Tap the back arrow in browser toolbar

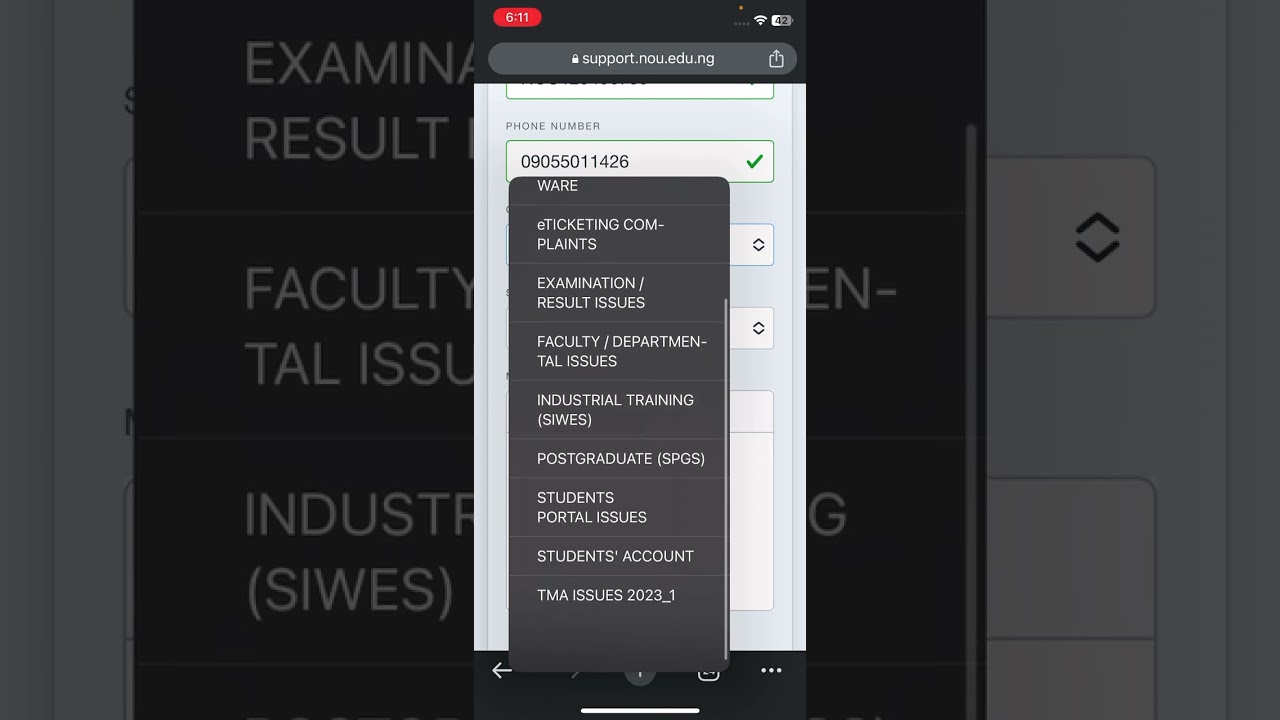502,671
